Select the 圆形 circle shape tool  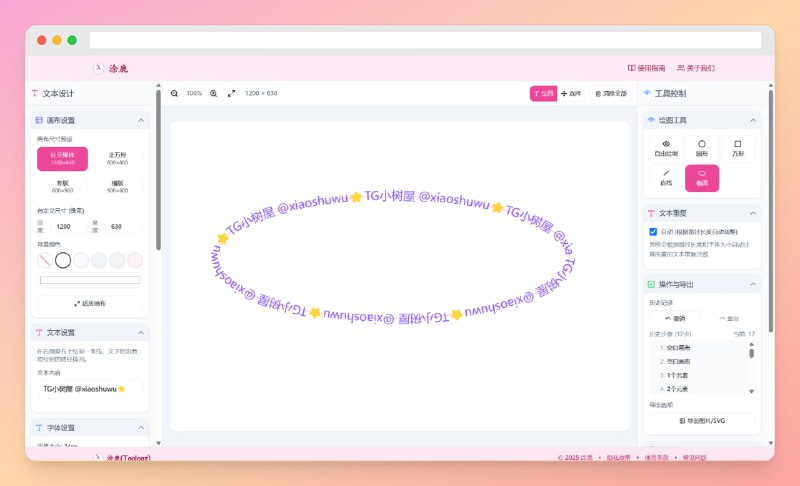(x=702, y=148)
